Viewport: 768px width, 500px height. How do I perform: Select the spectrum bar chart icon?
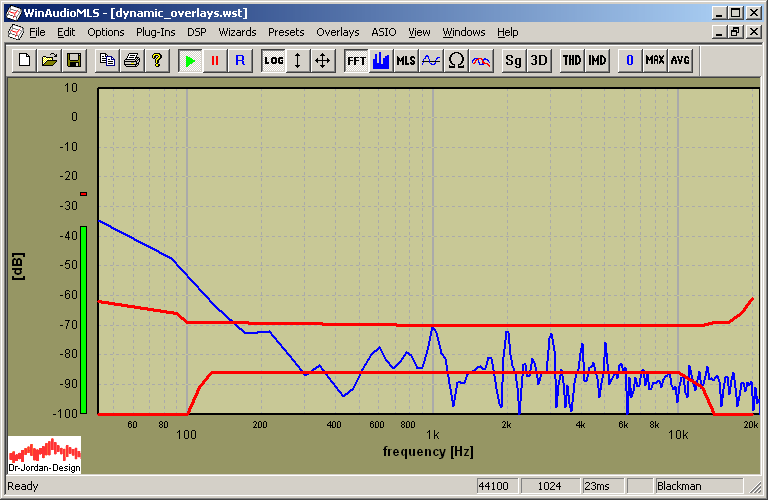pyautogui.click(x=381, y=60)
